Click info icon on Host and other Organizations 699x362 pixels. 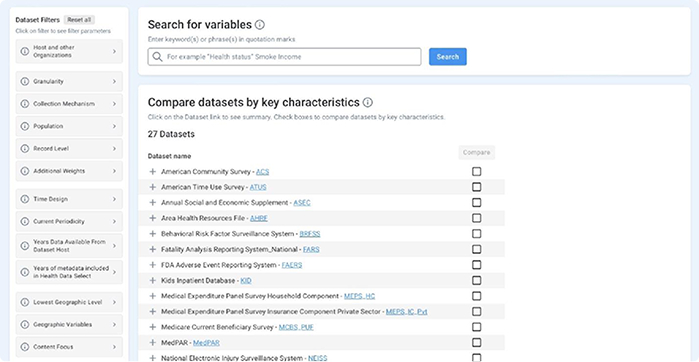tap(25, 51)
